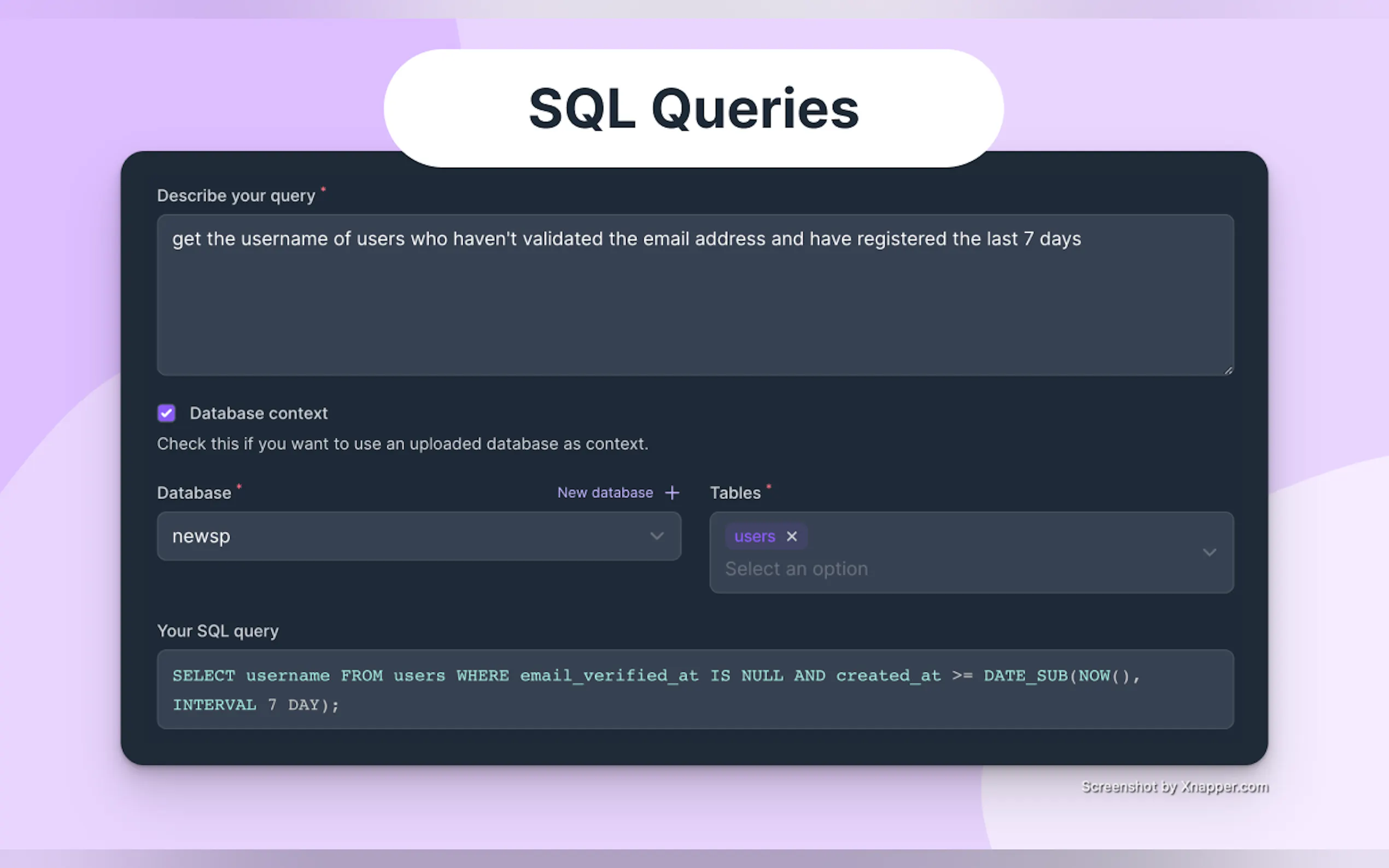Click the Database context label text
The height and width of the screenshot is (868, 1389).
pyautogui.click(x=259, y=413)
